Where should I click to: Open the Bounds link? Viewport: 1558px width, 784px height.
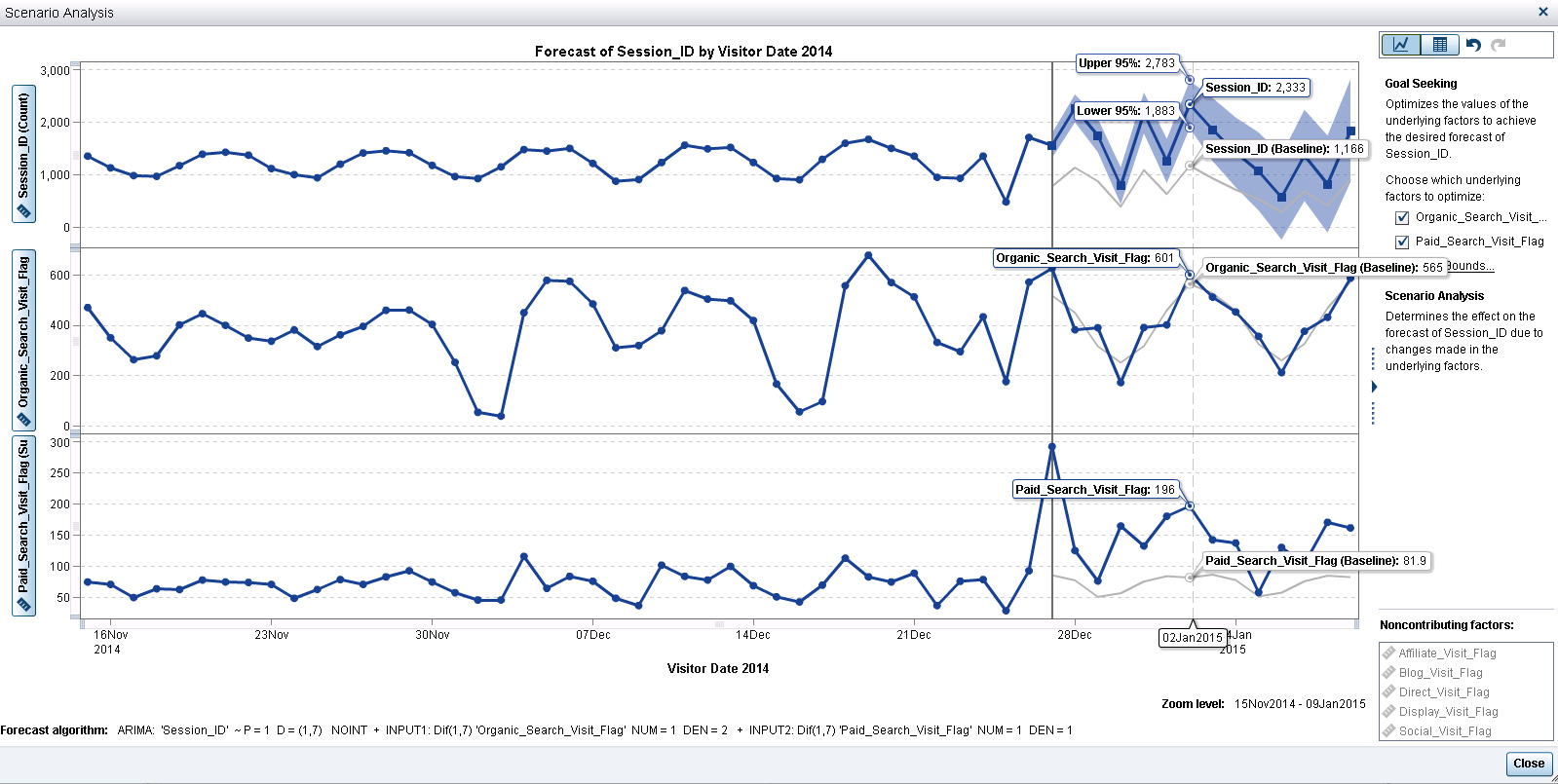click(1469, 266)
